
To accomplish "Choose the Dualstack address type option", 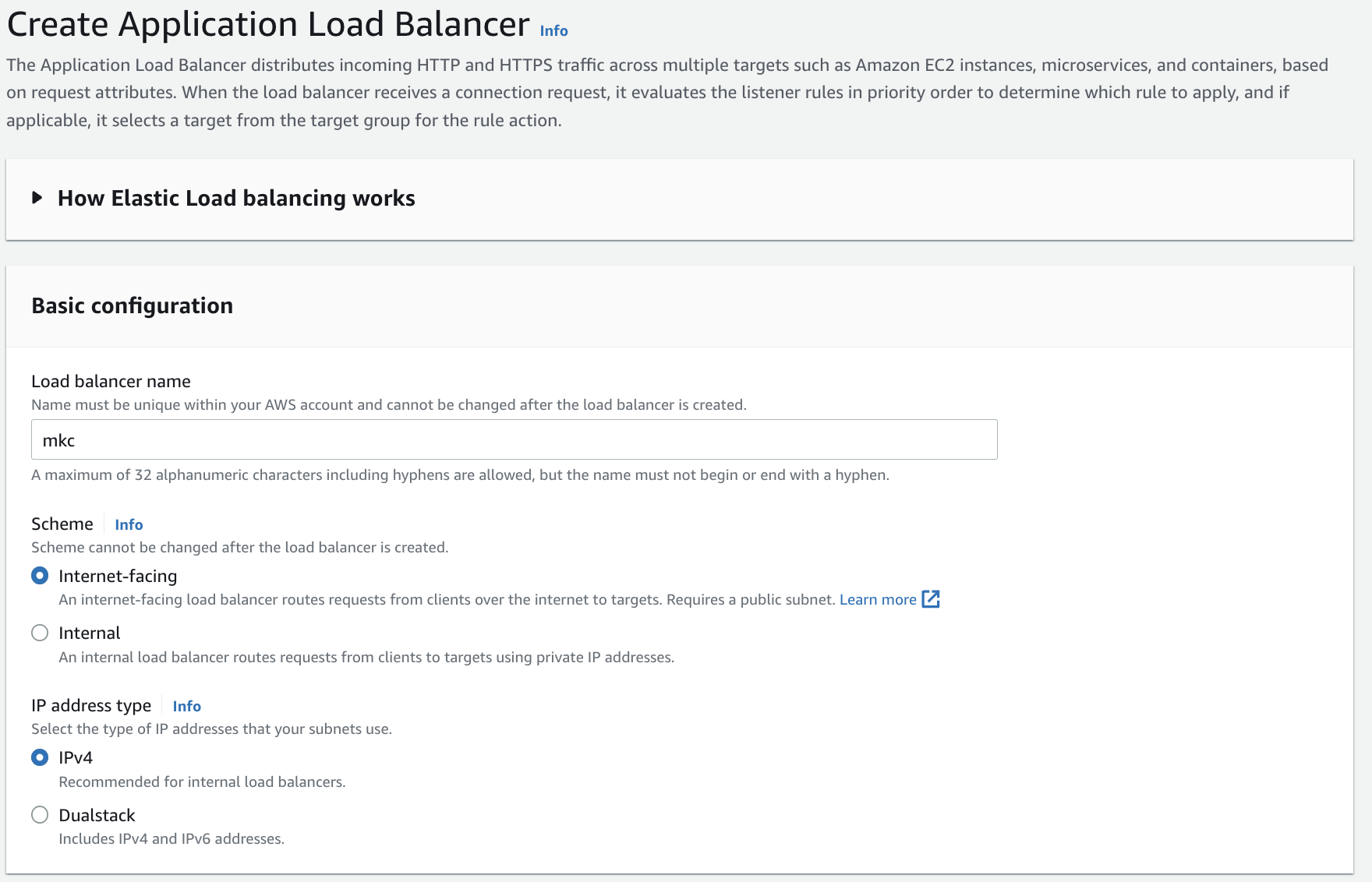I will pos(40,815).
